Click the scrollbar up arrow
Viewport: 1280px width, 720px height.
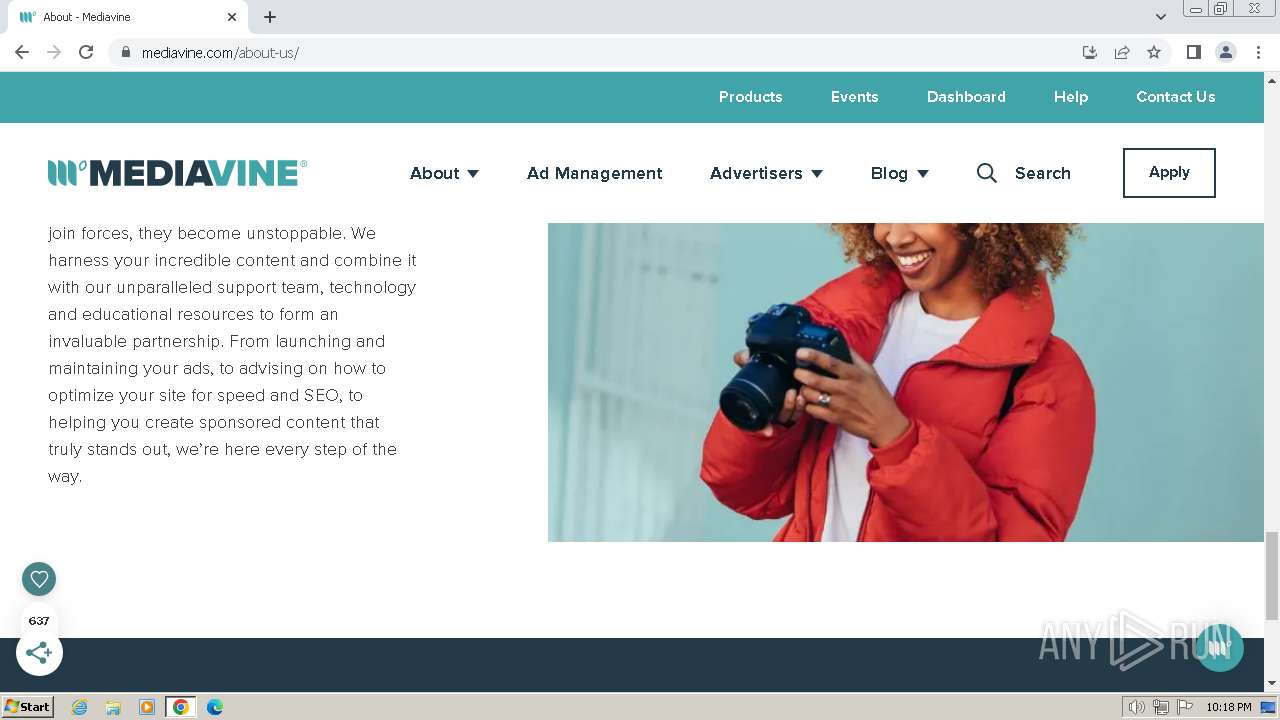1272,80
